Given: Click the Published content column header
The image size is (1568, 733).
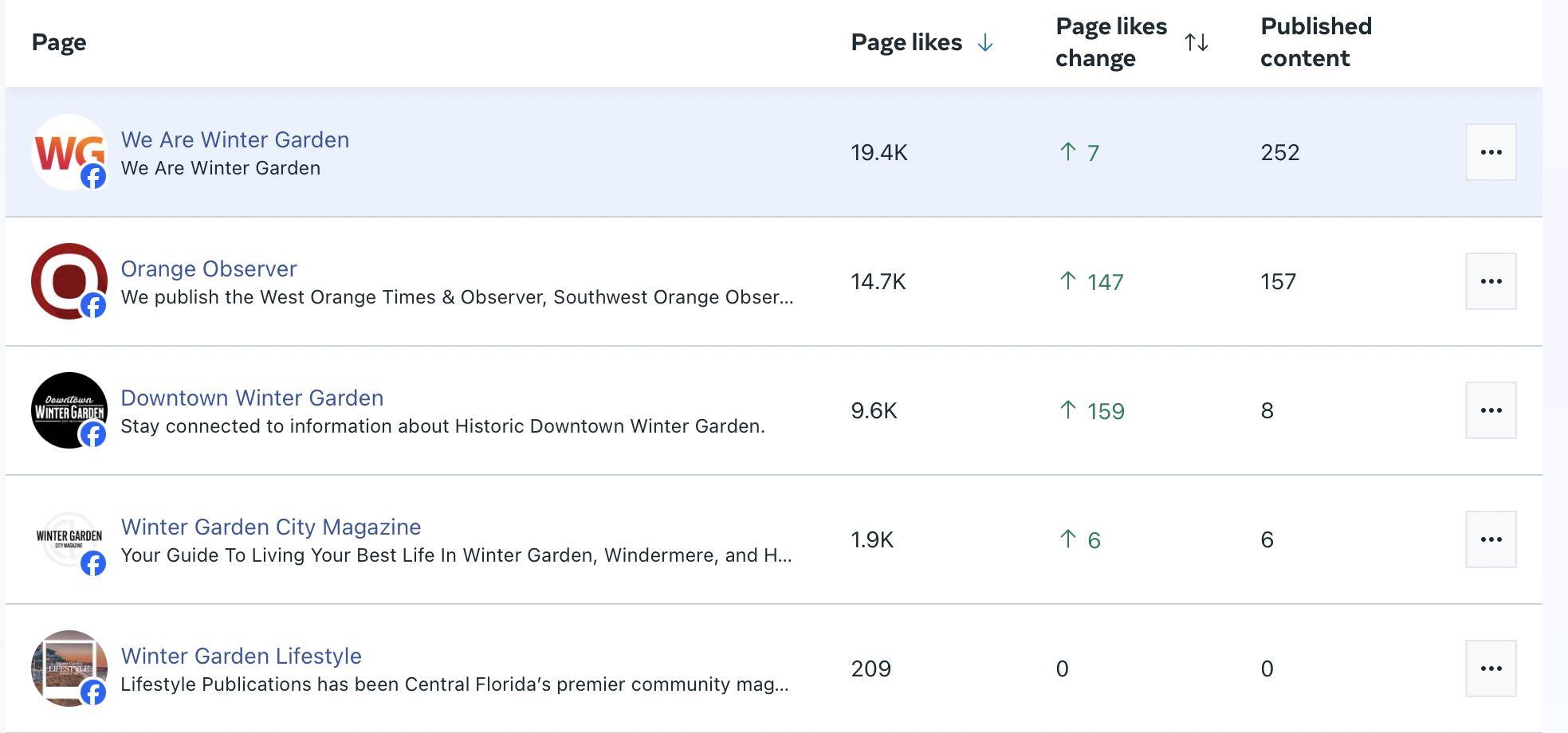Looking at the screenshot, I should point(1315,42).
